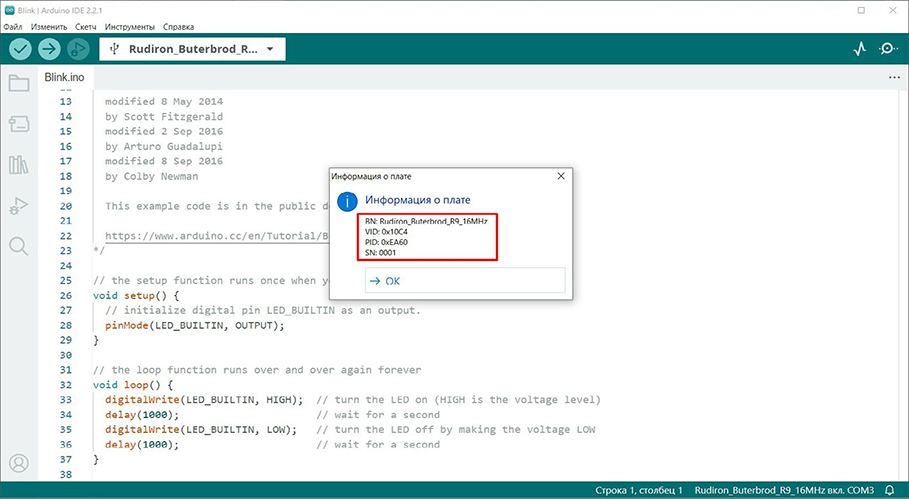Click the Информация о плате dialog heading
The height and width of the screenshot is (499, 909).
click(417, 200)
